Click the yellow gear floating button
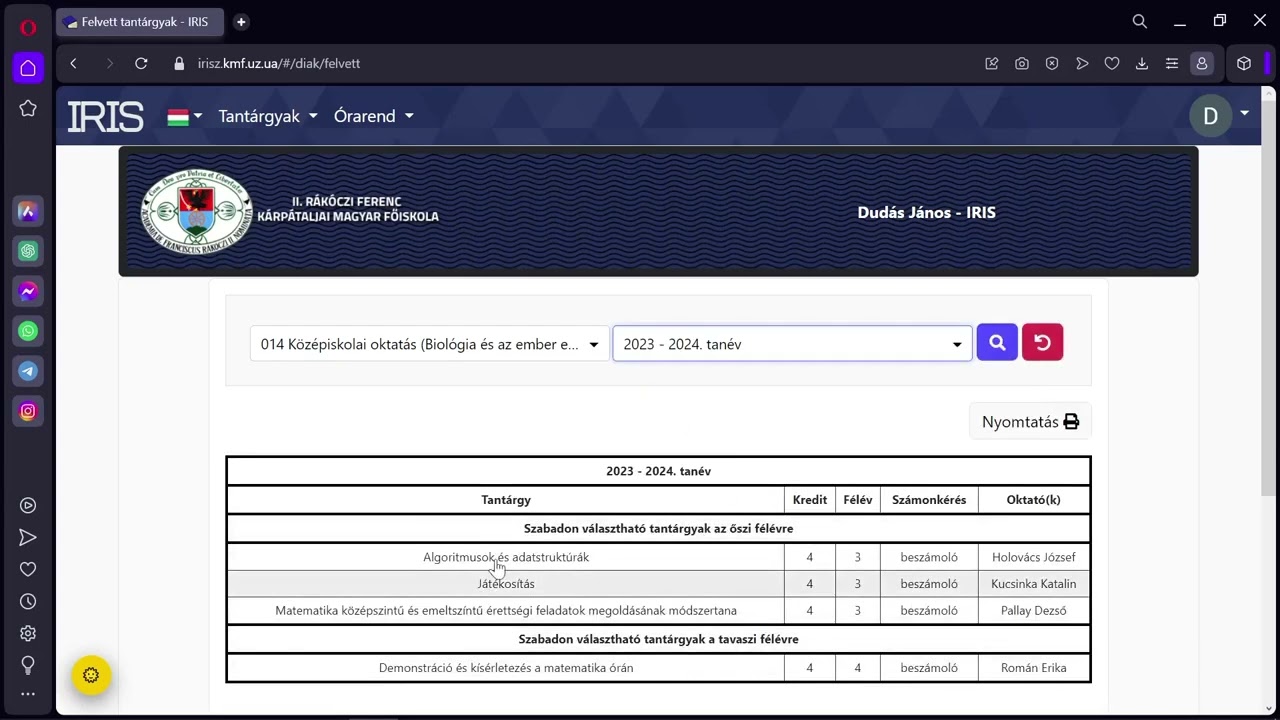1280x720 pixels. (91, 675)
